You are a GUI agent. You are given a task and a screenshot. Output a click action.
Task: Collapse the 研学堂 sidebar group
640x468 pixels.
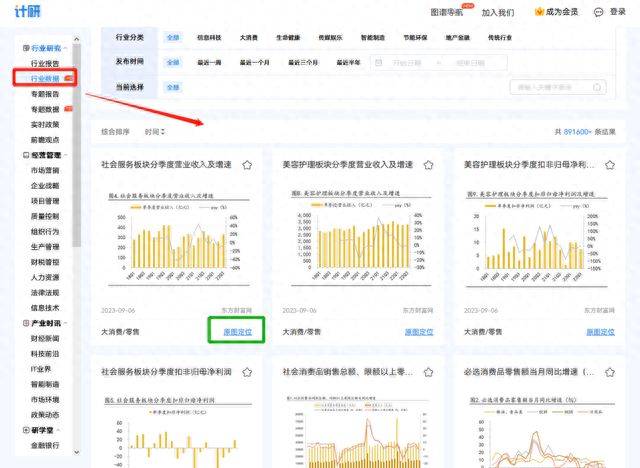point(58,430)
